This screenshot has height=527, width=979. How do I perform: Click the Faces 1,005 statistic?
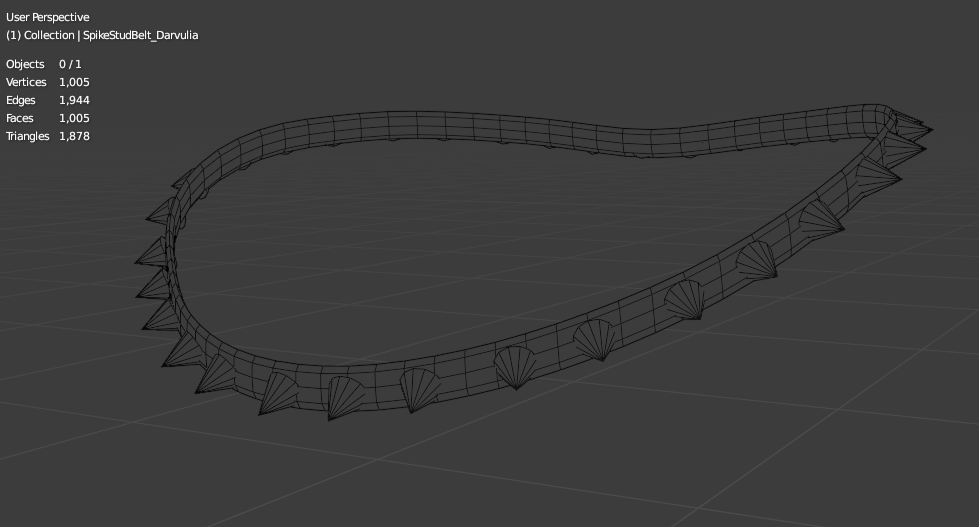point(47,119)
